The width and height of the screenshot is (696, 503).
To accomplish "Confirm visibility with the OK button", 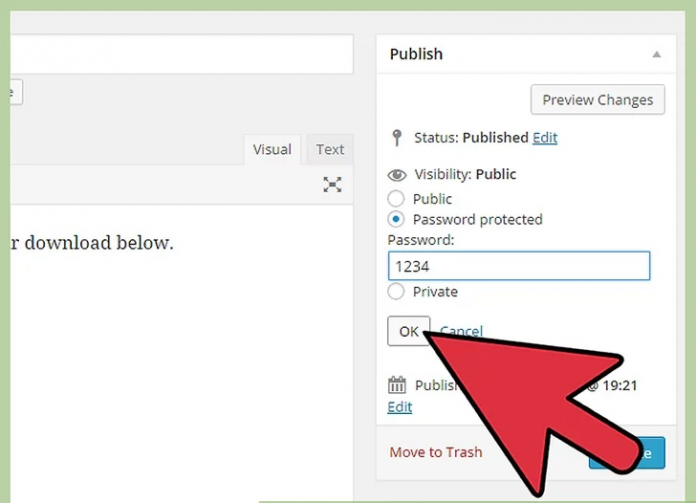I will 408,331.
